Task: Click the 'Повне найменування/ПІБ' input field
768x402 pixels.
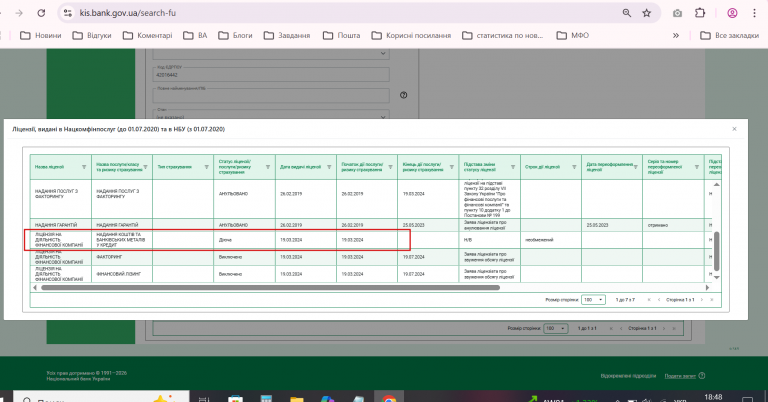Action: pyautogui.click(x=271, y=95)
